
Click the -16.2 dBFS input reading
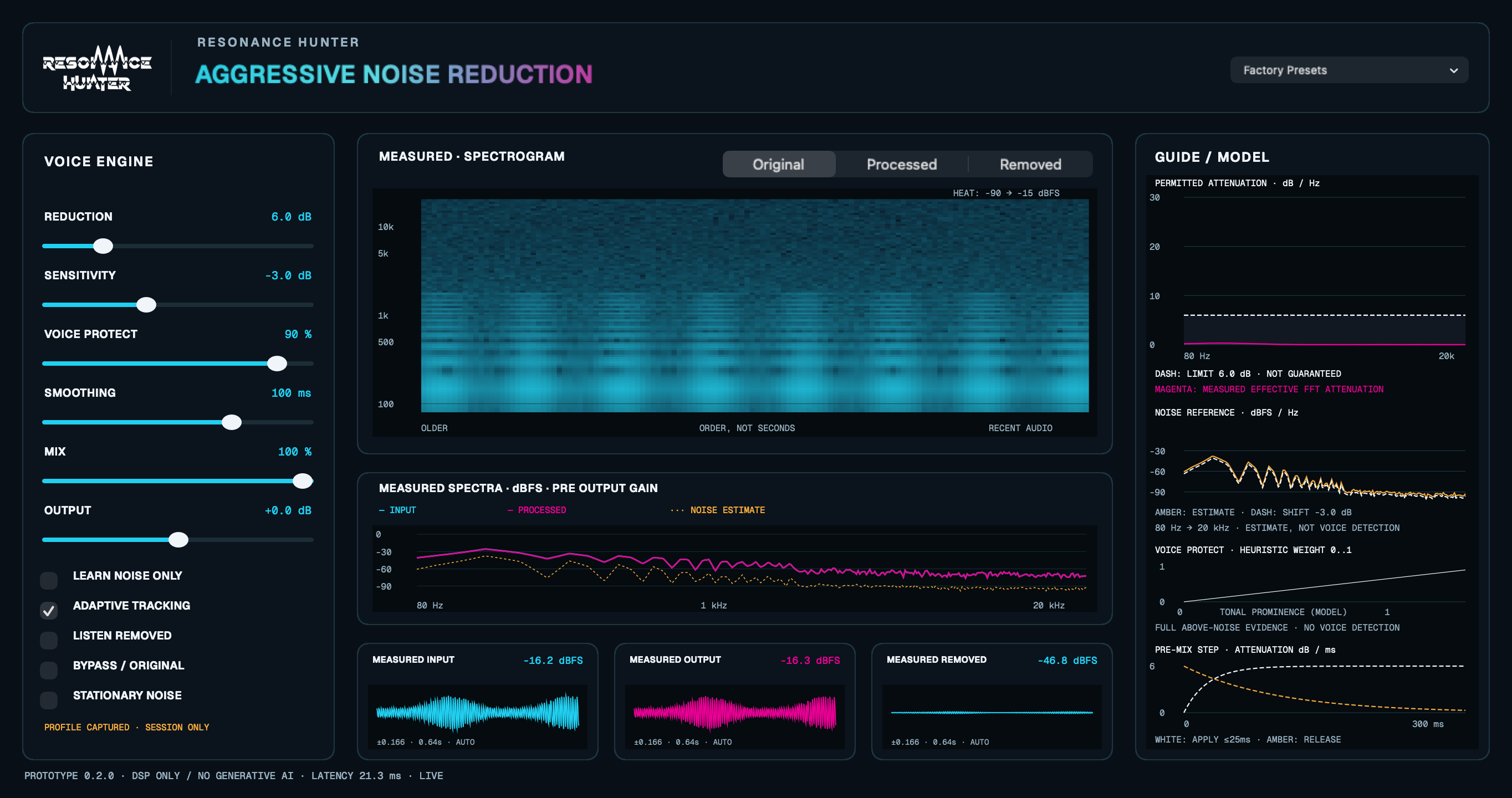point(553,660)
